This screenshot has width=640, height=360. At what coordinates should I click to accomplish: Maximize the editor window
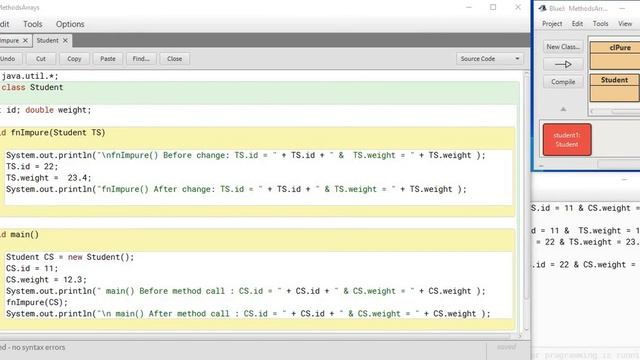(x=493, y=7)
